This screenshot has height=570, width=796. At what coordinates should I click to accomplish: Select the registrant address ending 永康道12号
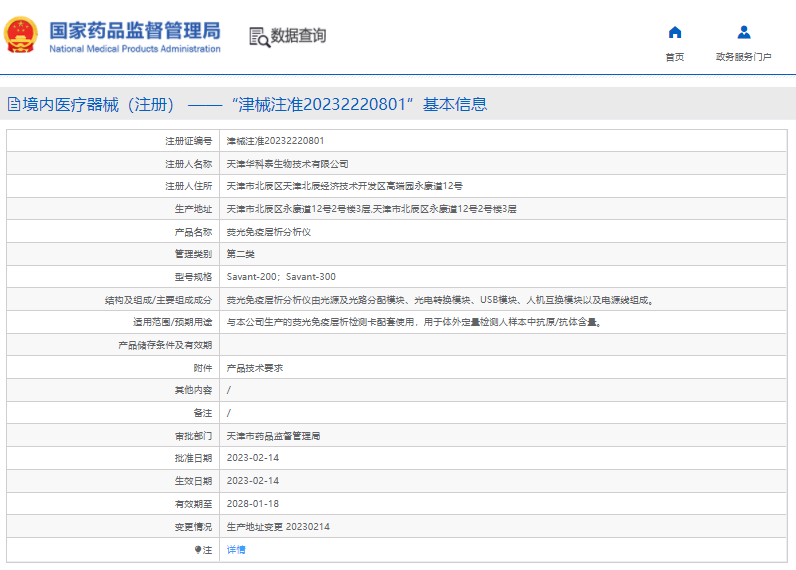coord(345,186)
